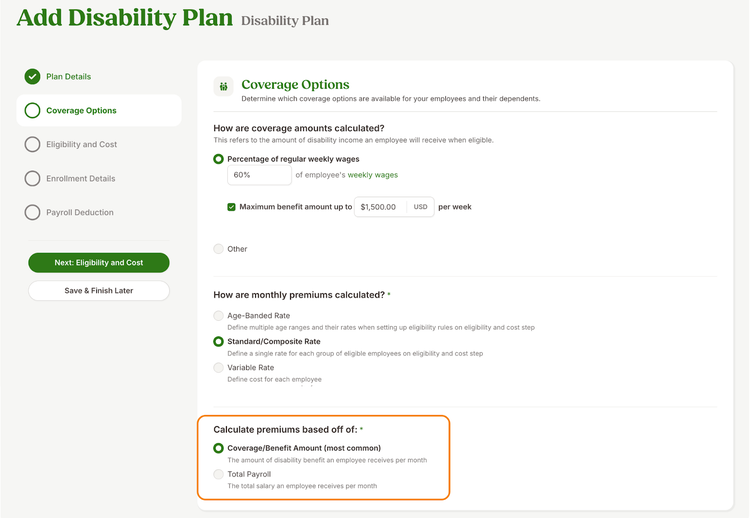Click the Plan Details green checkmark icon
750x518 pixels.
pyautogui.click(x=33, y=77)
